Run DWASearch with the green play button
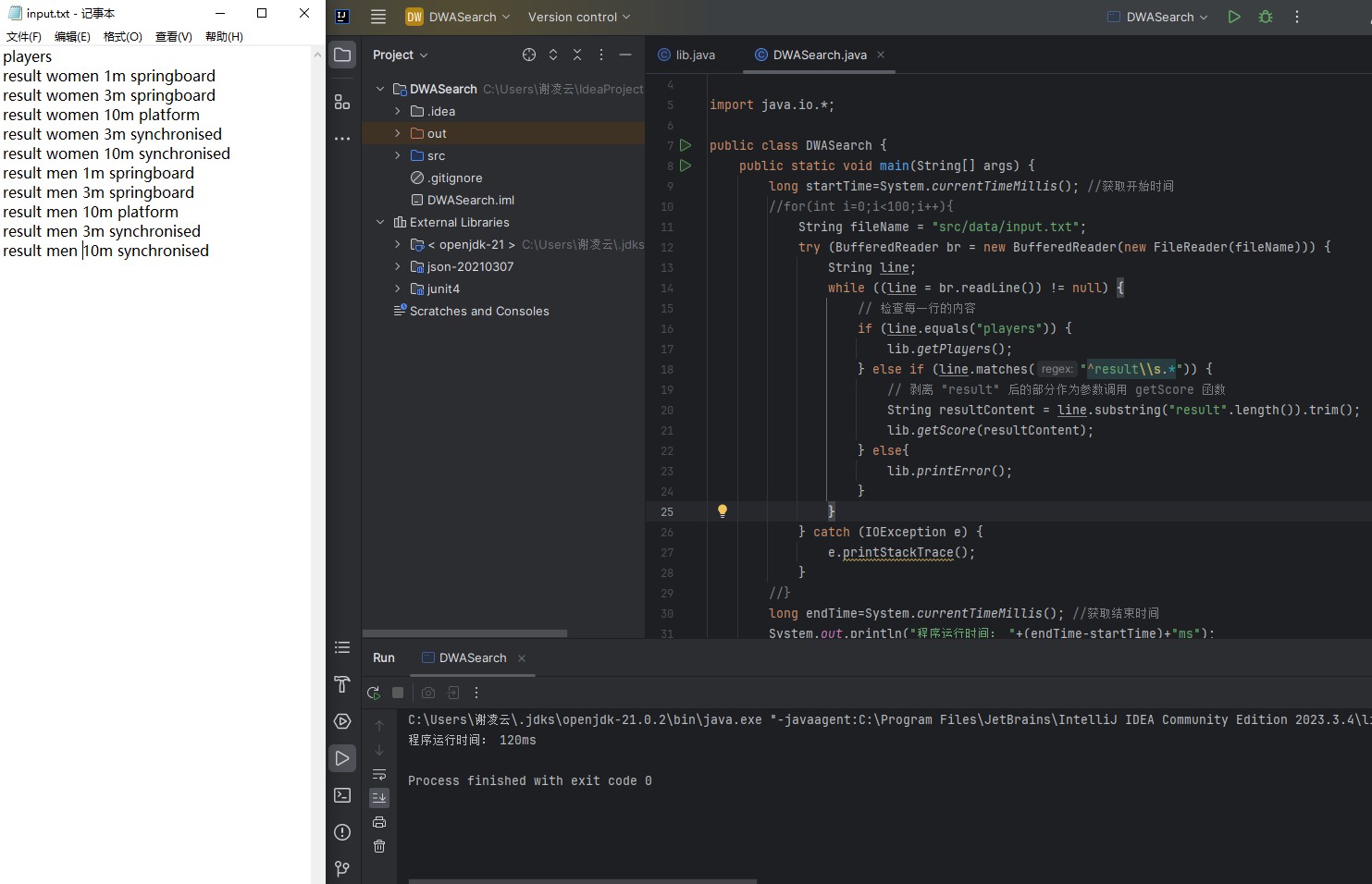Image resolution: width=1372 pixels, height=884 pixels. click(x=1234, y=17)
